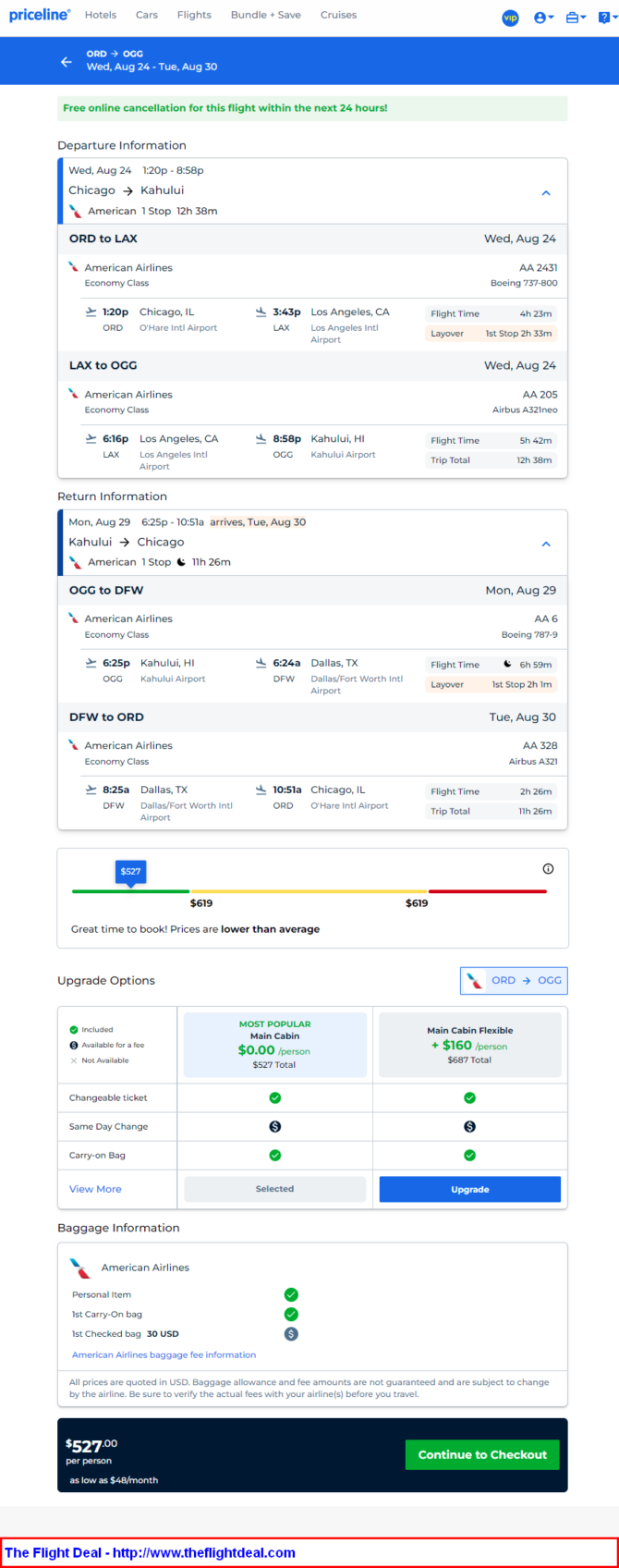
Task: Click takeoff icon beside 8:25a departure
Action: coord(91,790)
